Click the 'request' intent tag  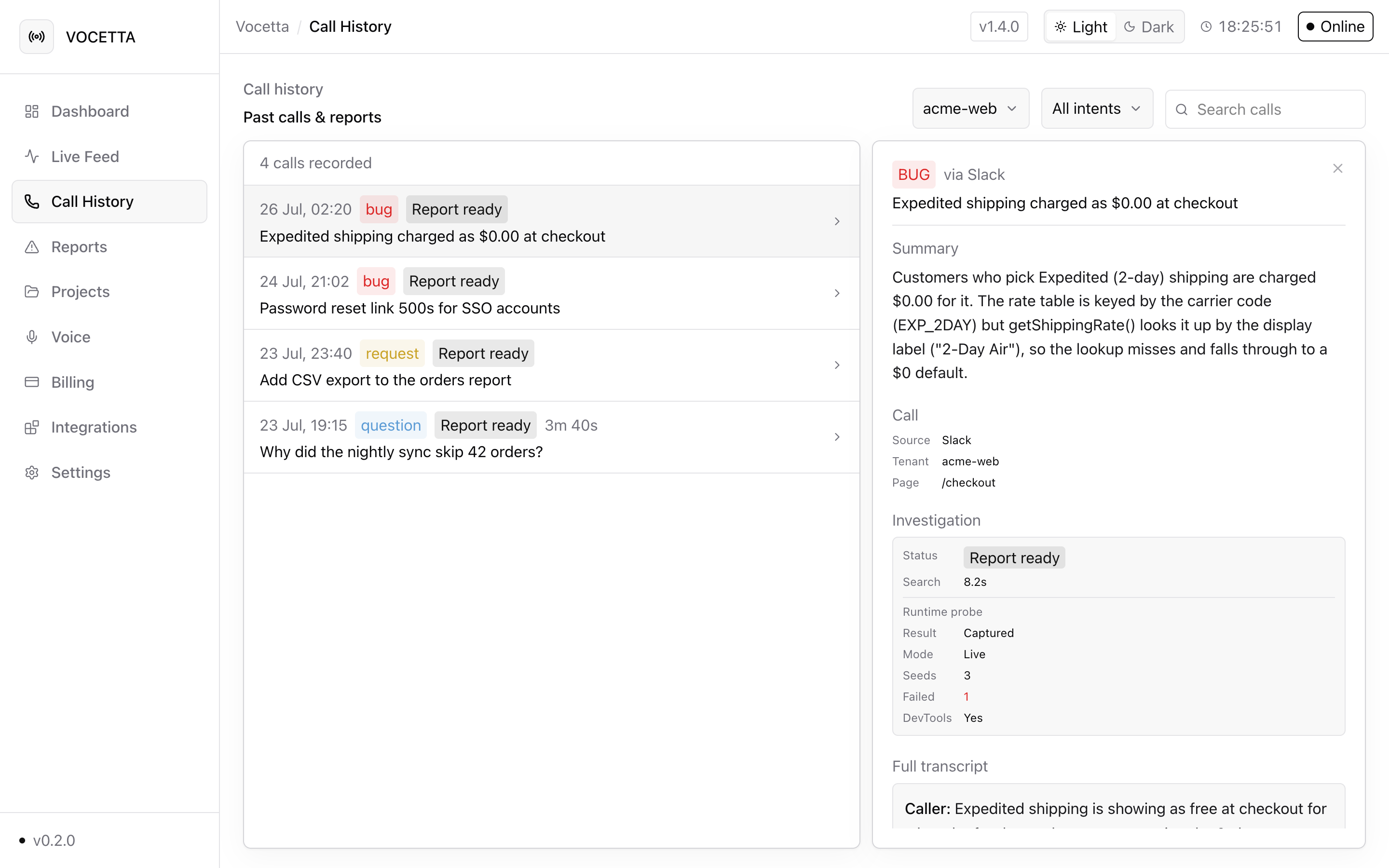pos(392,353)
